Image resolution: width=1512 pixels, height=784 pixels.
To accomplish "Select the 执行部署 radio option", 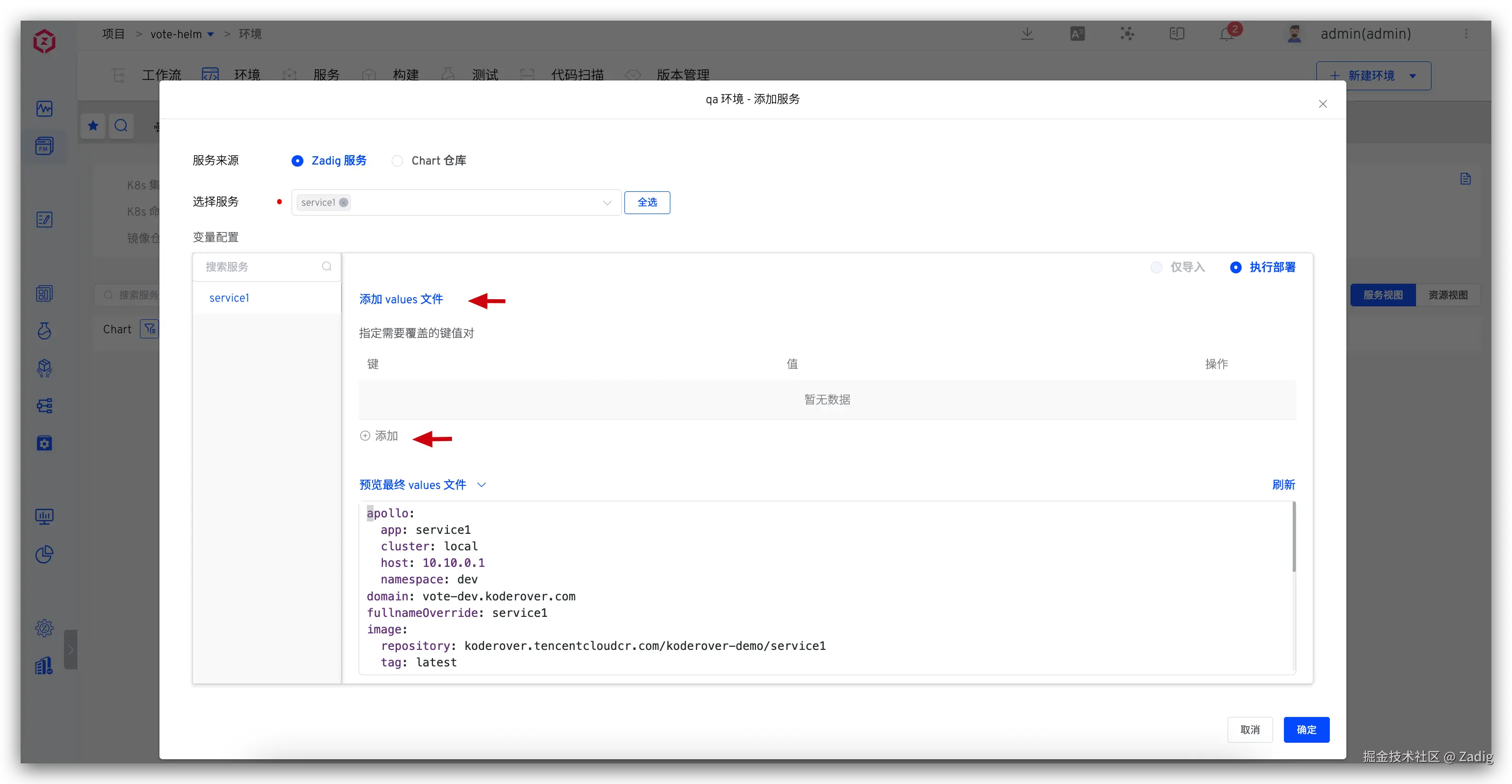I will click(1235, 268).
